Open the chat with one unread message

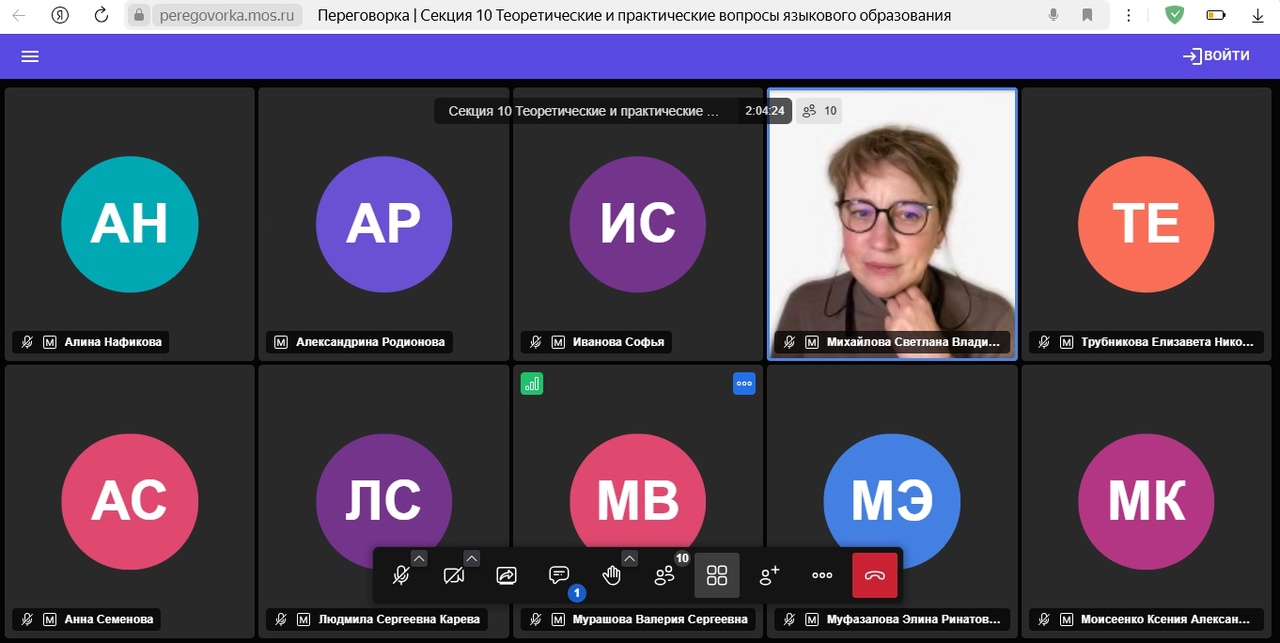coord(559,576)
